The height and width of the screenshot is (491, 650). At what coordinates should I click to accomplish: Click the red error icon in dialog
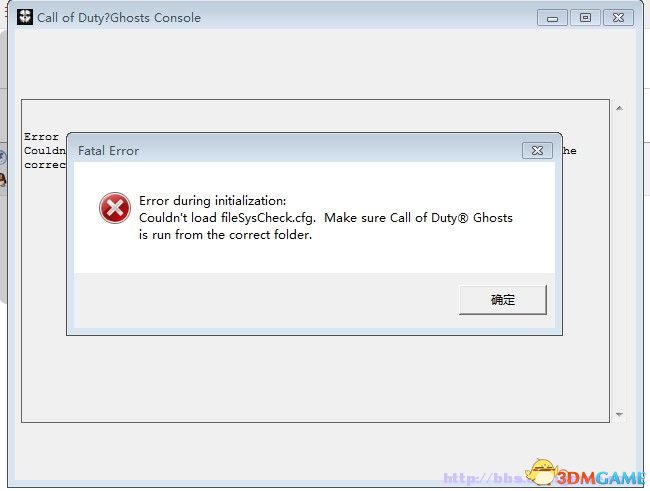point(115,208)
